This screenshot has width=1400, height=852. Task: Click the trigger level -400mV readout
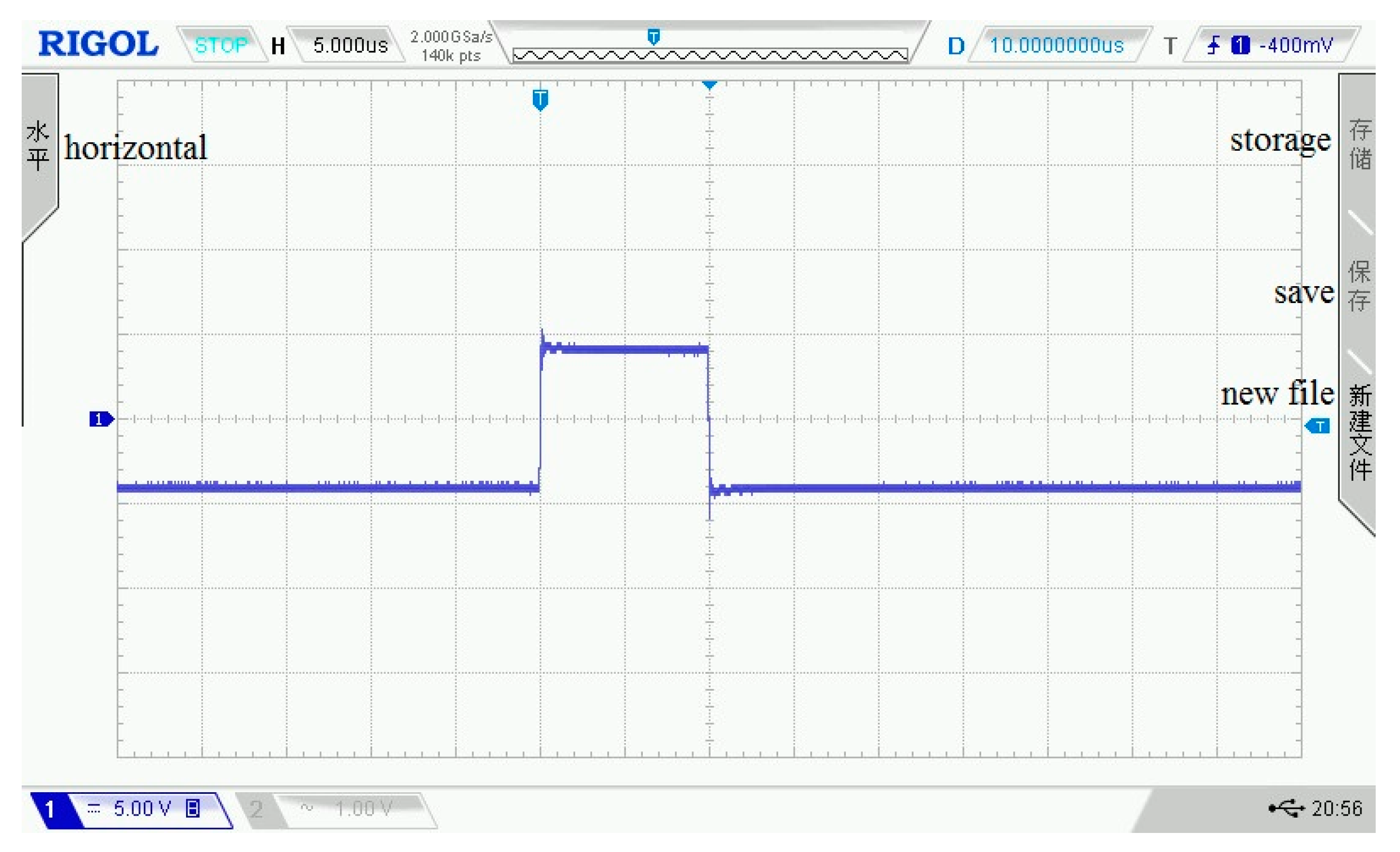[x=1295, y=45]
